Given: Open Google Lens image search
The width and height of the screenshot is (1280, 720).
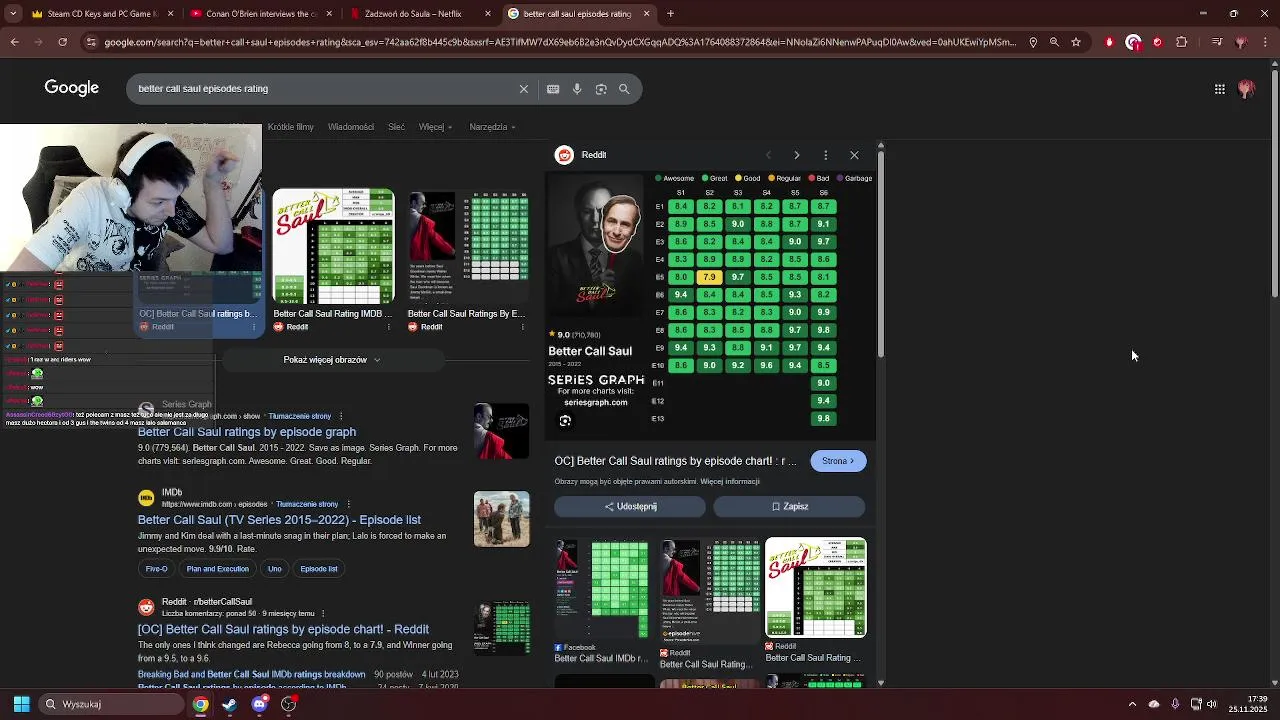Looking at the screenshot, I should click(601, 89).
